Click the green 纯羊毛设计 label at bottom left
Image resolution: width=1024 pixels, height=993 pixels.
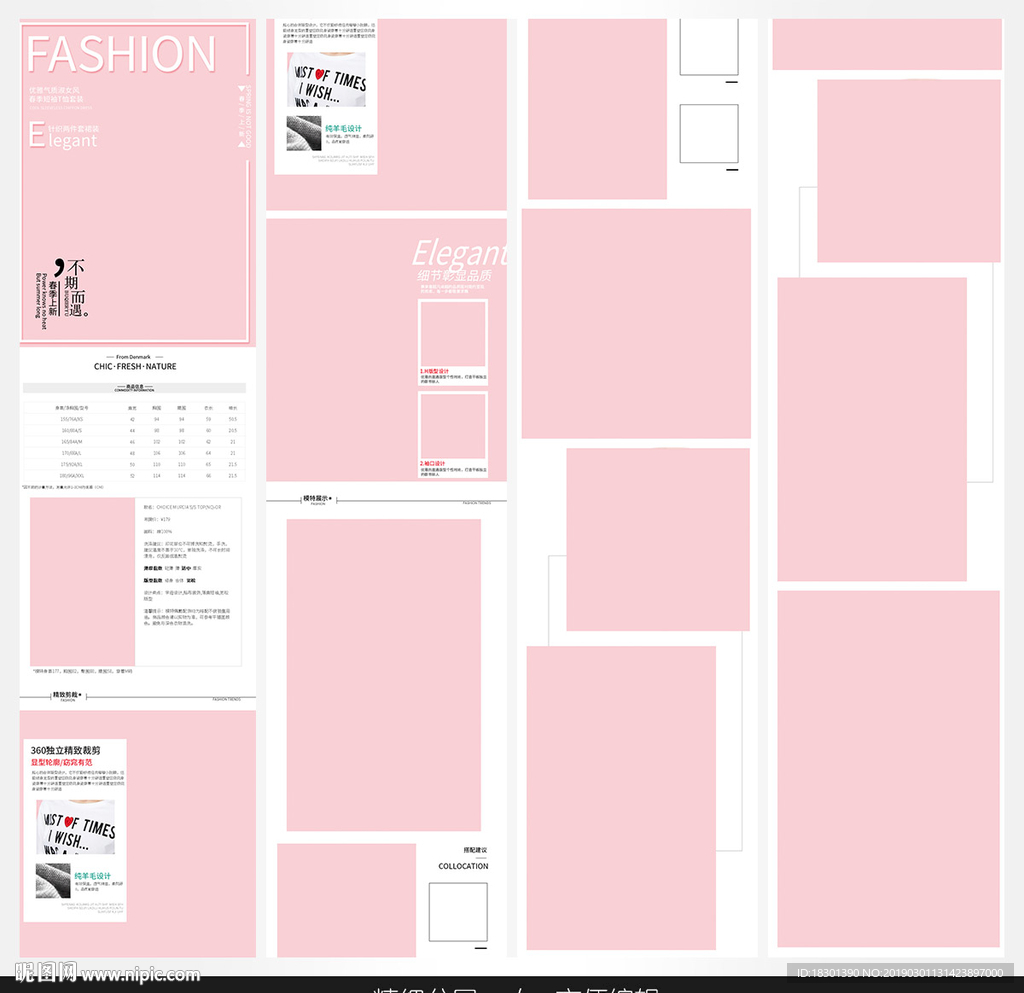coord(93,876)
